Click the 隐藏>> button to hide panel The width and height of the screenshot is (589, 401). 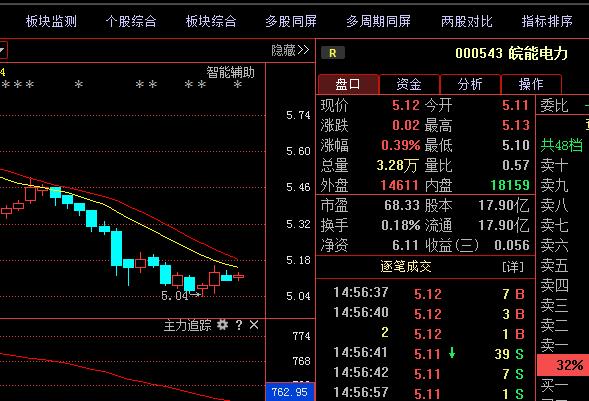click(290, 50)
